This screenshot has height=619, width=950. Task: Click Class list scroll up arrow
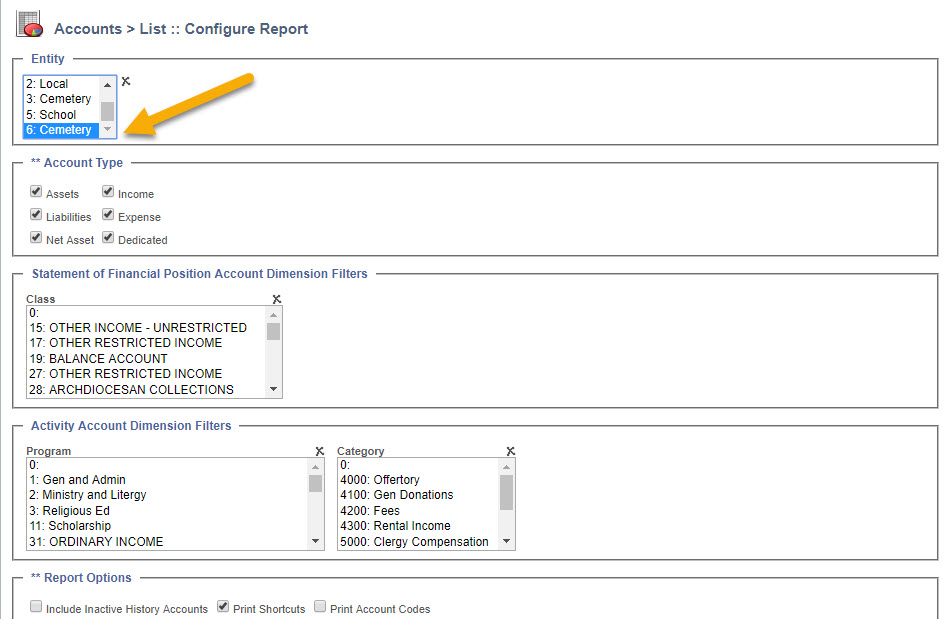pos(273,315)
